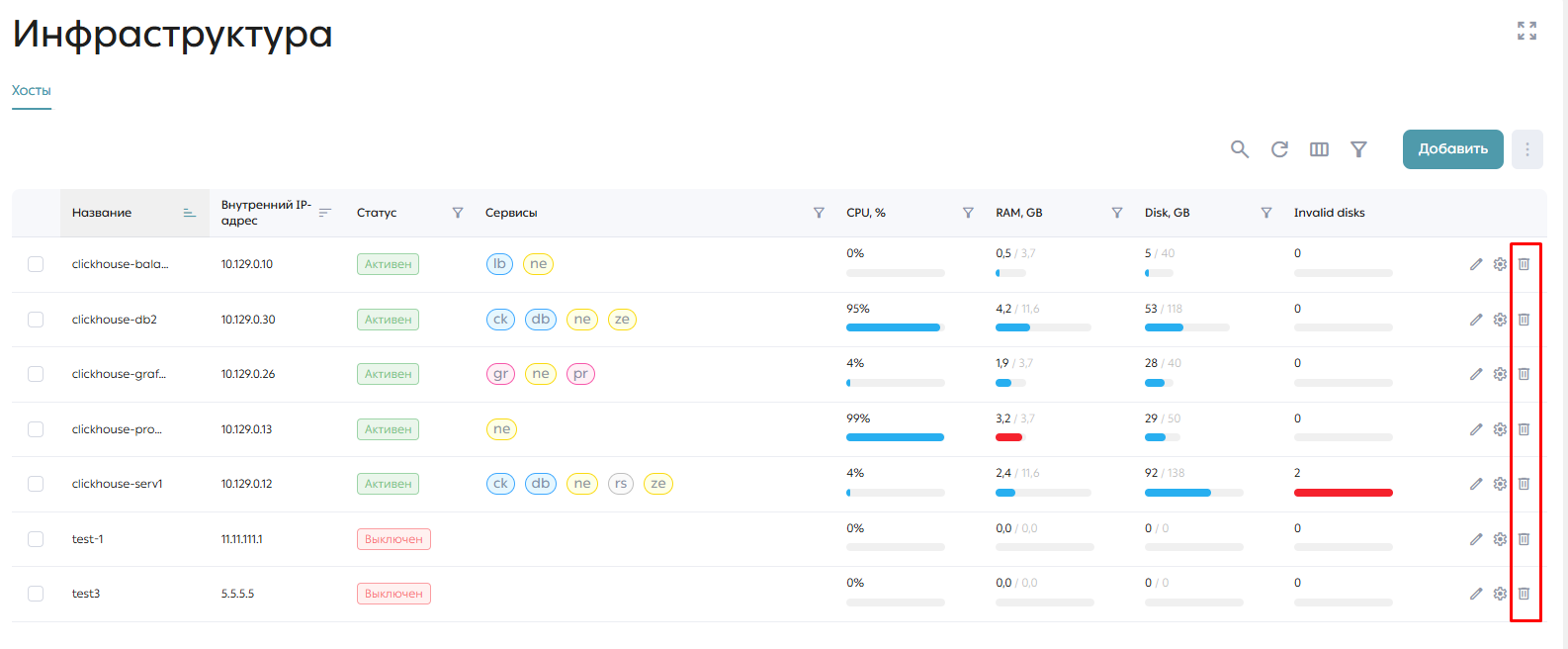Toggle fullscreen mode with expand icon
This screenshot has height=649, width=1568.
(1527, 31)
